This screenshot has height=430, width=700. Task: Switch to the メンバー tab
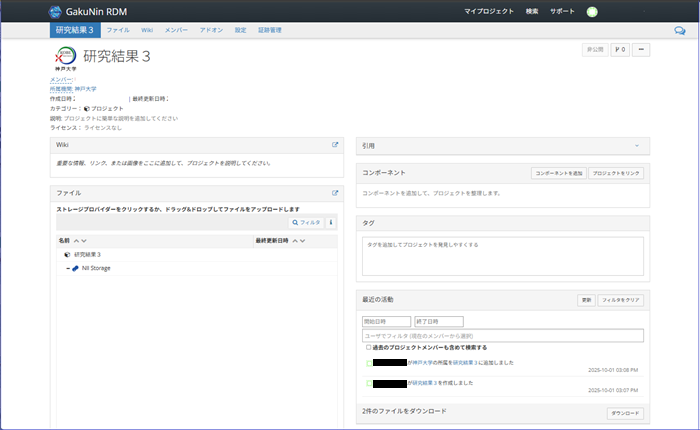click(x=176, y=31)
